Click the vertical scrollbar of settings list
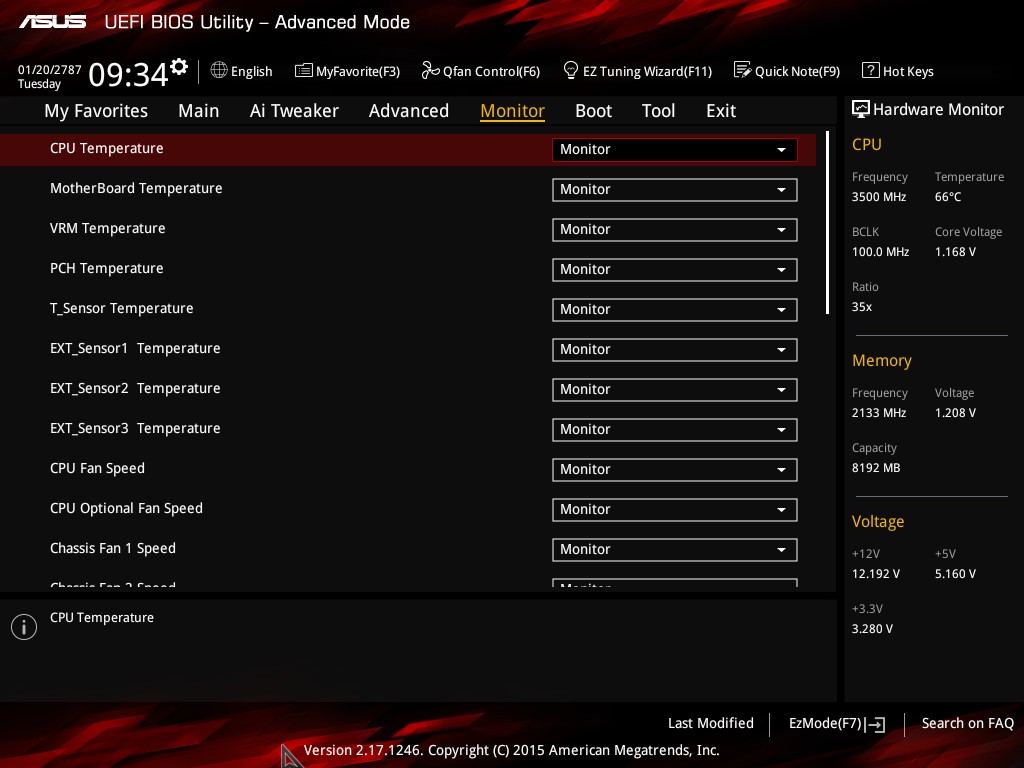The height and width of the screenshot is (768, 1024). [x=827, y=223]
